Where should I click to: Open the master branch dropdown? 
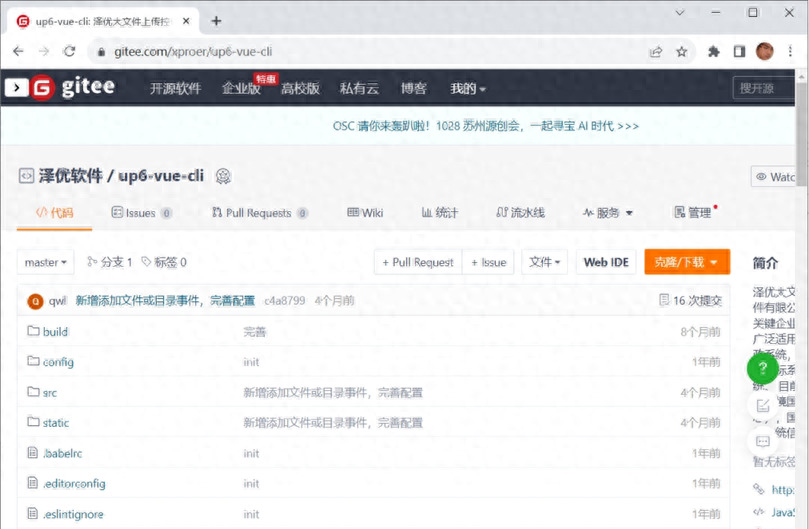45,262
